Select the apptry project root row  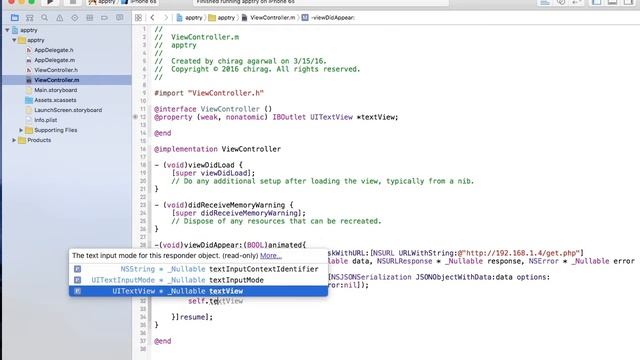[x=67, y=30]
